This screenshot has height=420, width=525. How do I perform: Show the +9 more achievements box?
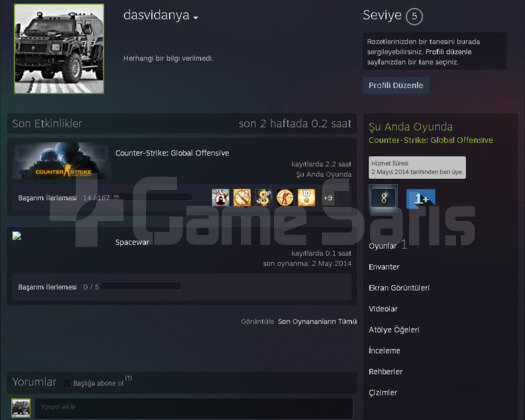point(328,198)
